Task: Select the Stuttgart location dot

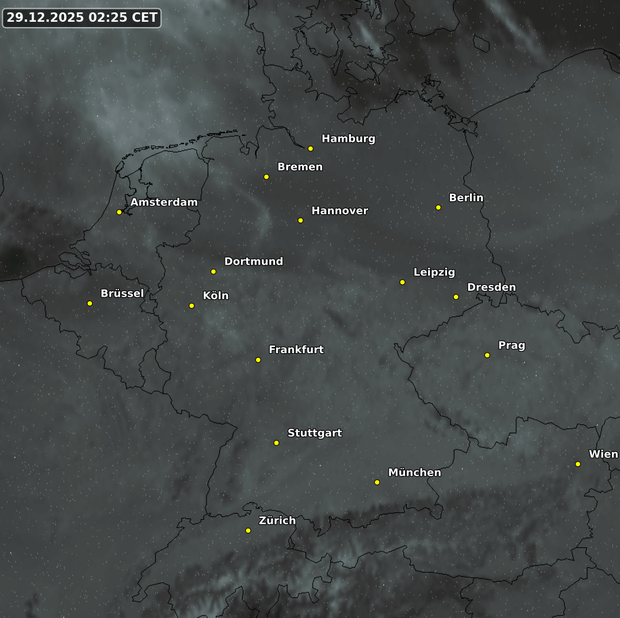Action: [x=277, y=442]
